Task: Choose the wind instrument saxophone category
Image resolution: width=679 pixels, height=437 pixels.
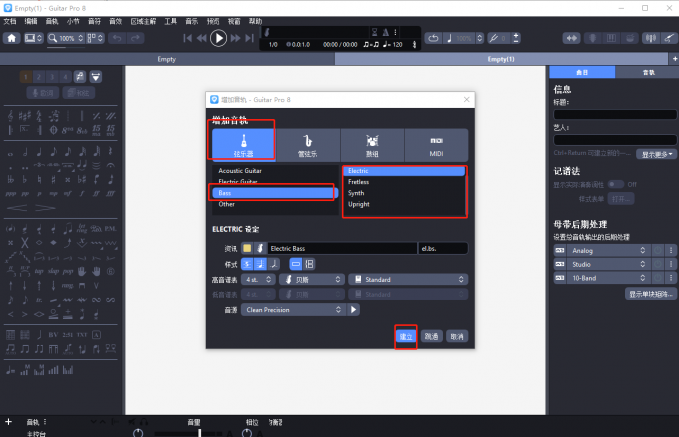Action: 307,143
